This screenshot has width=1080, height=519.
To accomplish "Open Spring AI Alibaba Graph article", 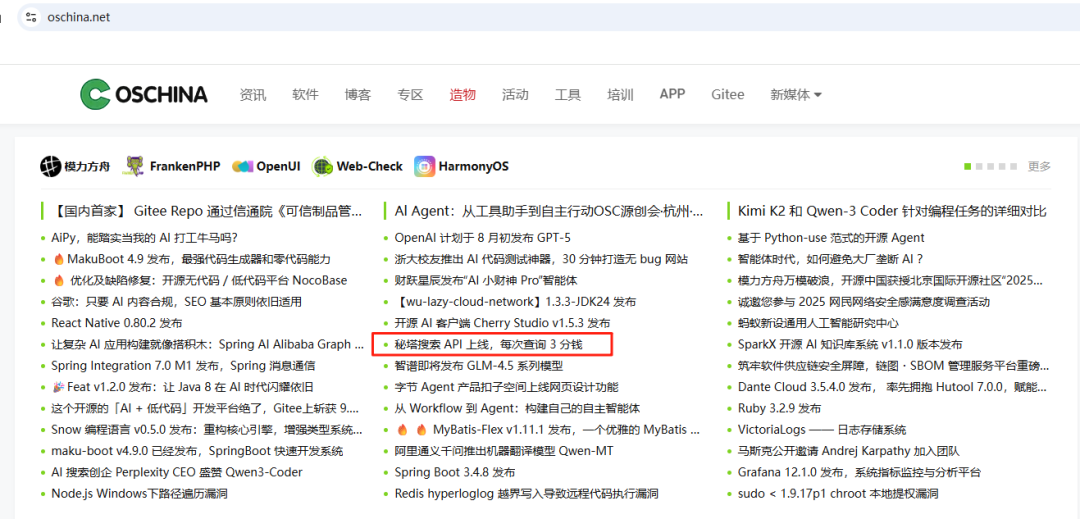I will 207,345.
